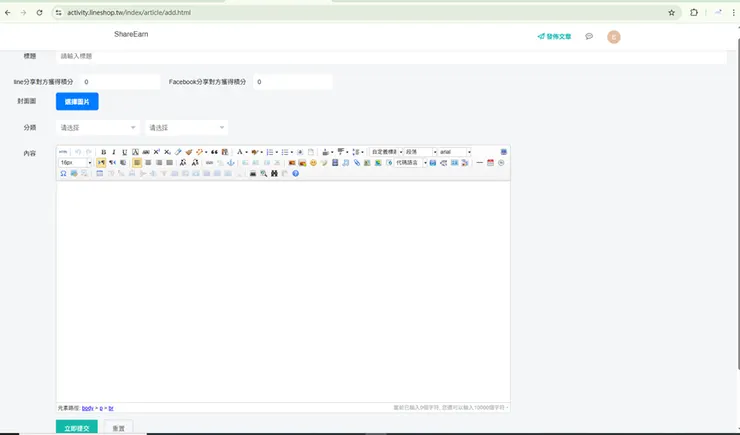The image size is (740, 435).
Task: Open the 段落 paragraph format dropdown
Action: (420, 152)
